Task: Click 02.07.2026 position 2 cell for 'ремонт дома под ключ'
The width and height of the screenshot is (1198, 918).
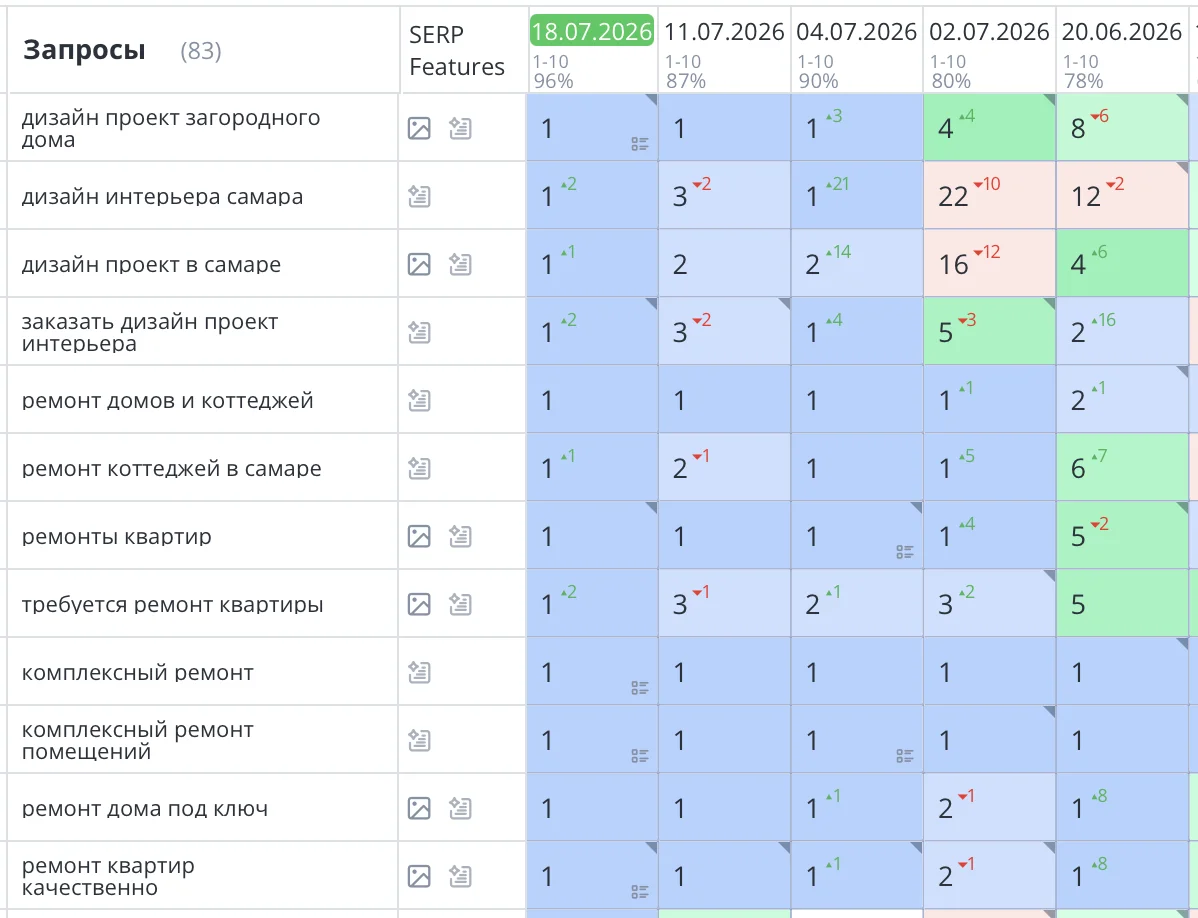Action: tap(989, 808)
